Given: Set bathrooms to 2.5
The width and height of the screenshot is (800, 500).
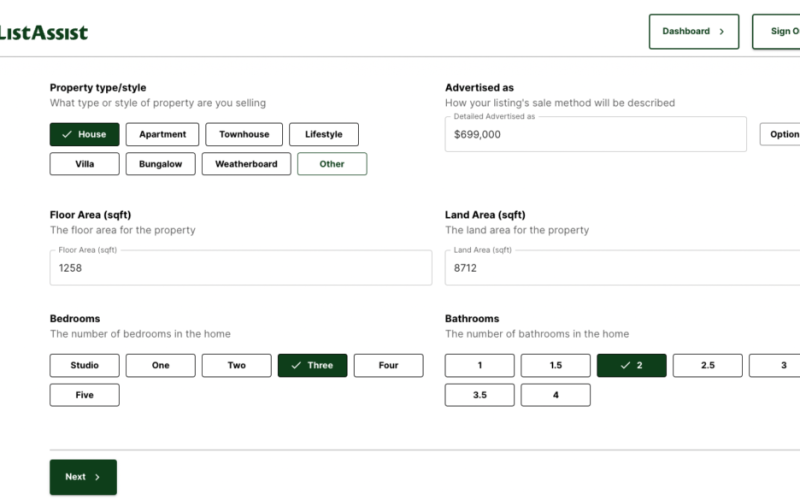Looking at the screenshot, I should tap(707, 365).
